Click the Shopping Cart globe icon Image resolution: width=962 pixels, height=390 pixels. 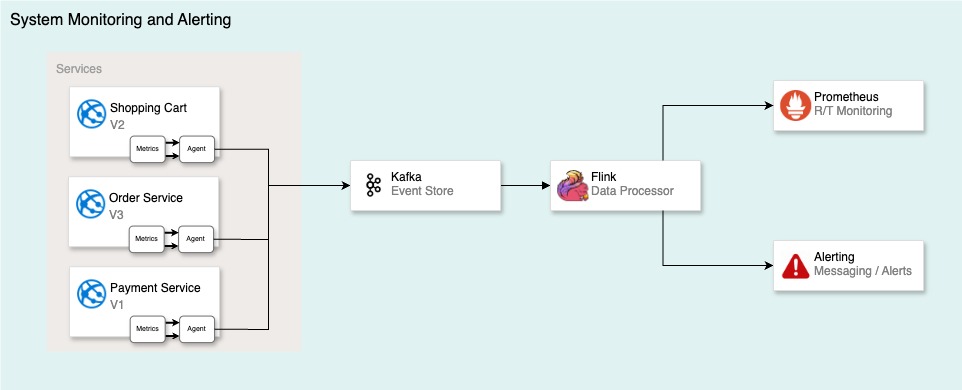[92, 113]
